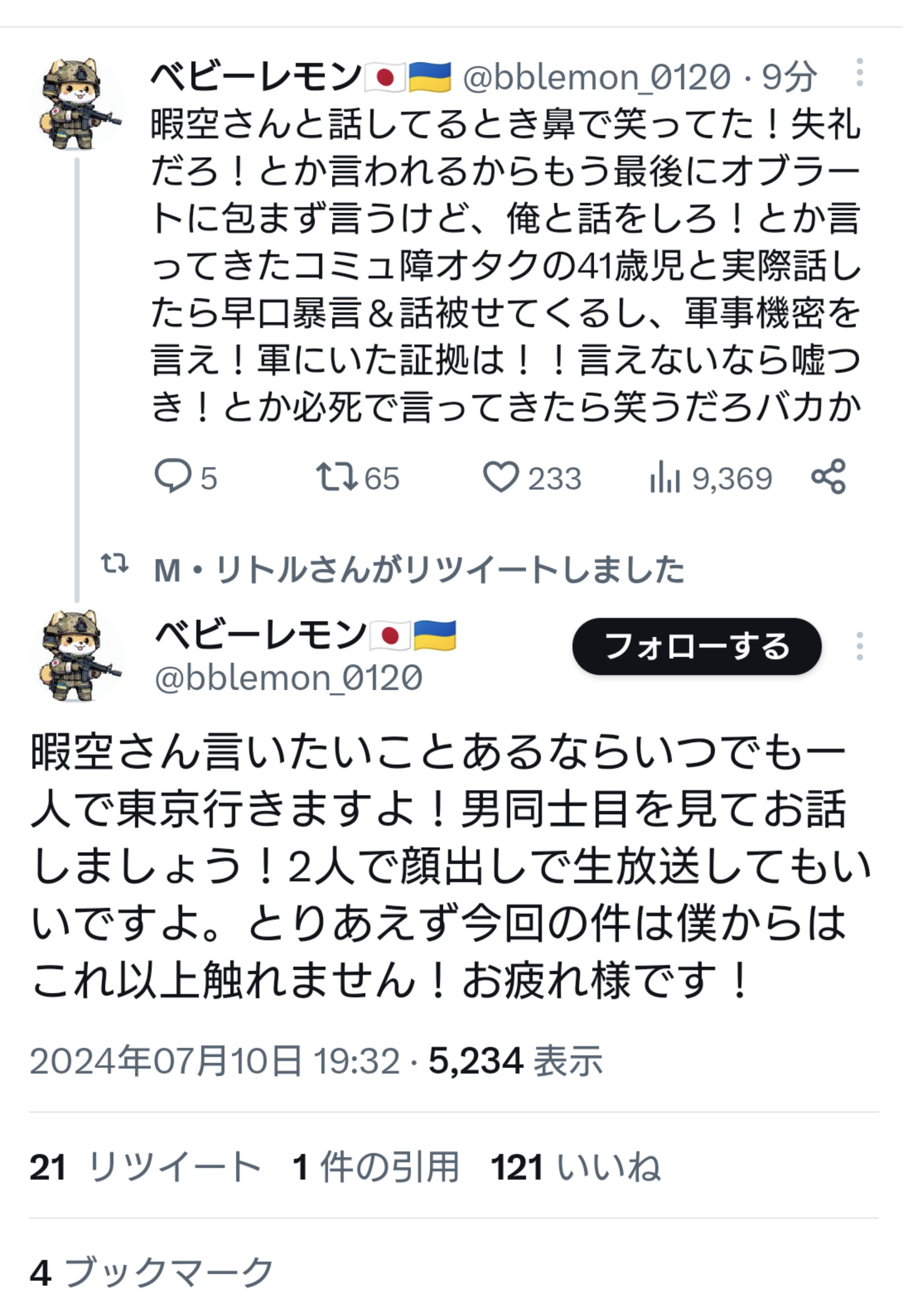903x1316 pixels.
Task: Click the small retweet icon beside M・リトル
Action: (x=115, y=563)
